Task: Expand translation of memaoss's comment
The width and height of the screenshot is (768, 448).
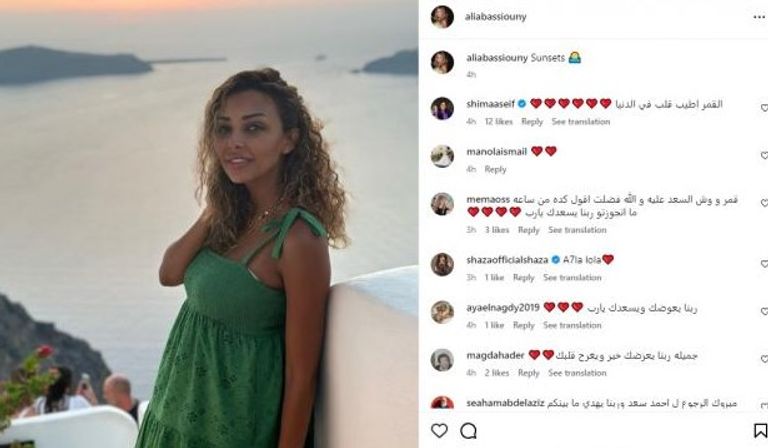Action: (x=577, y=230)
